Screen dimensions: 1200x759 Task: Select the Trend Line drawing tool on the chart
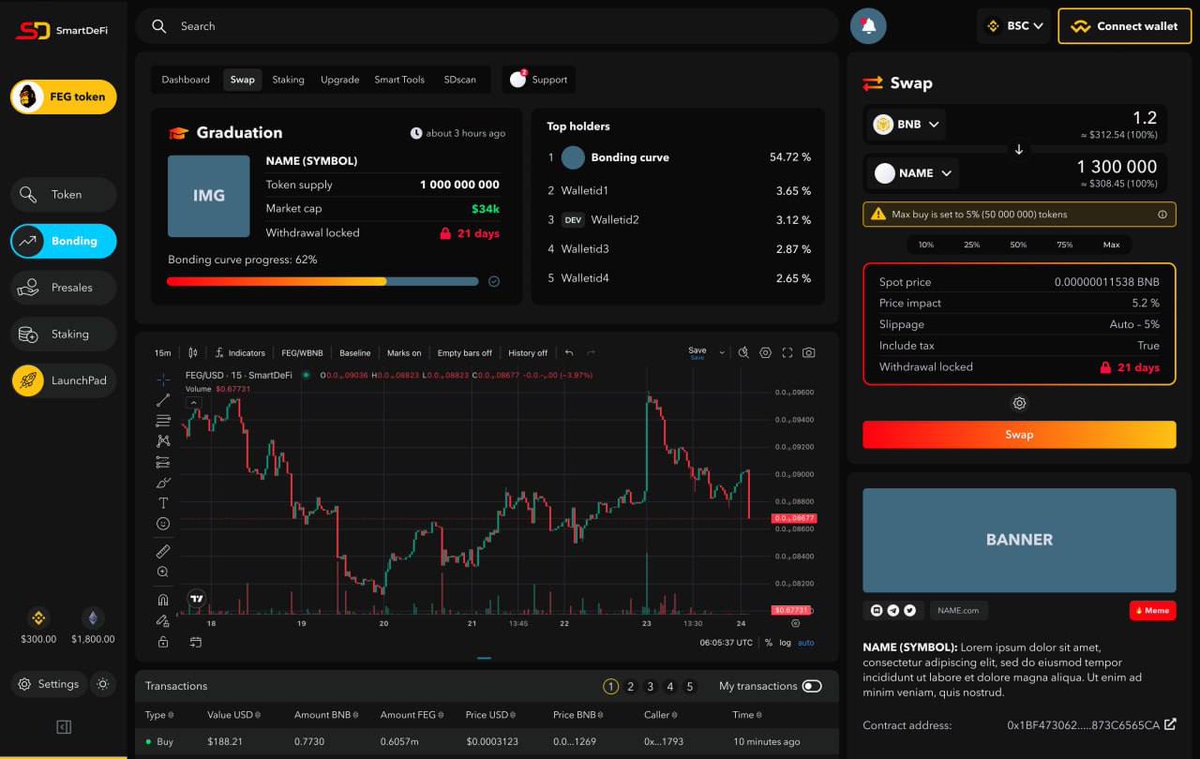tap(163, 398)
